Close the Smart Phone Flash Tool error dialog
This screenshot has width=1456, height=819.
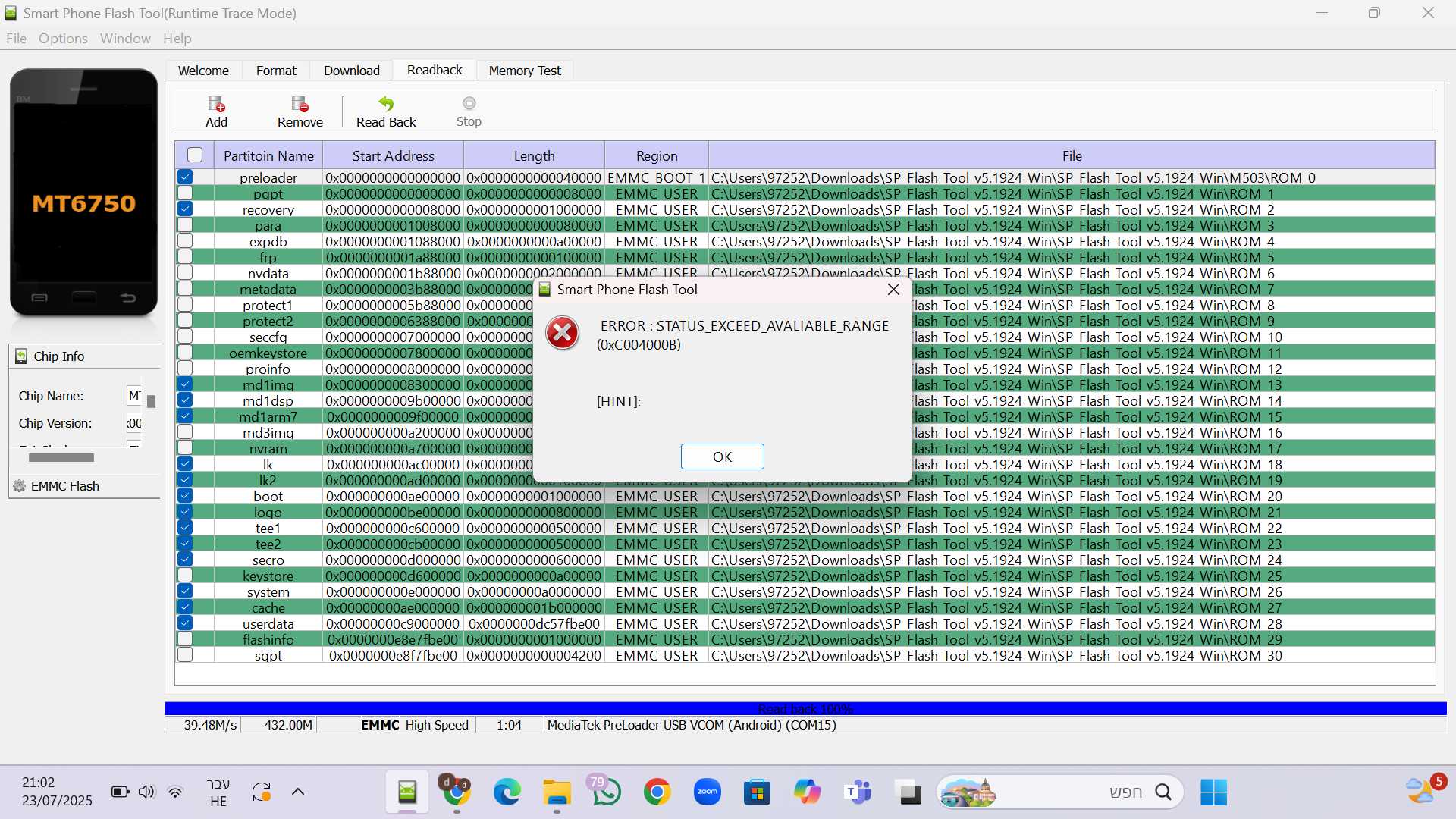point(893,290)
